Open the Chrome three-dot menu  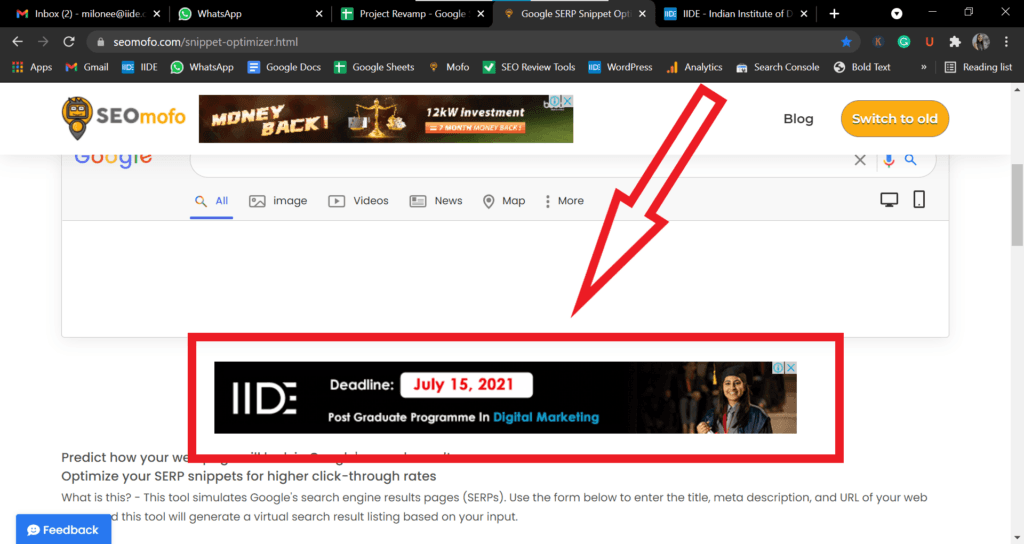click(x=1006, y=42)
